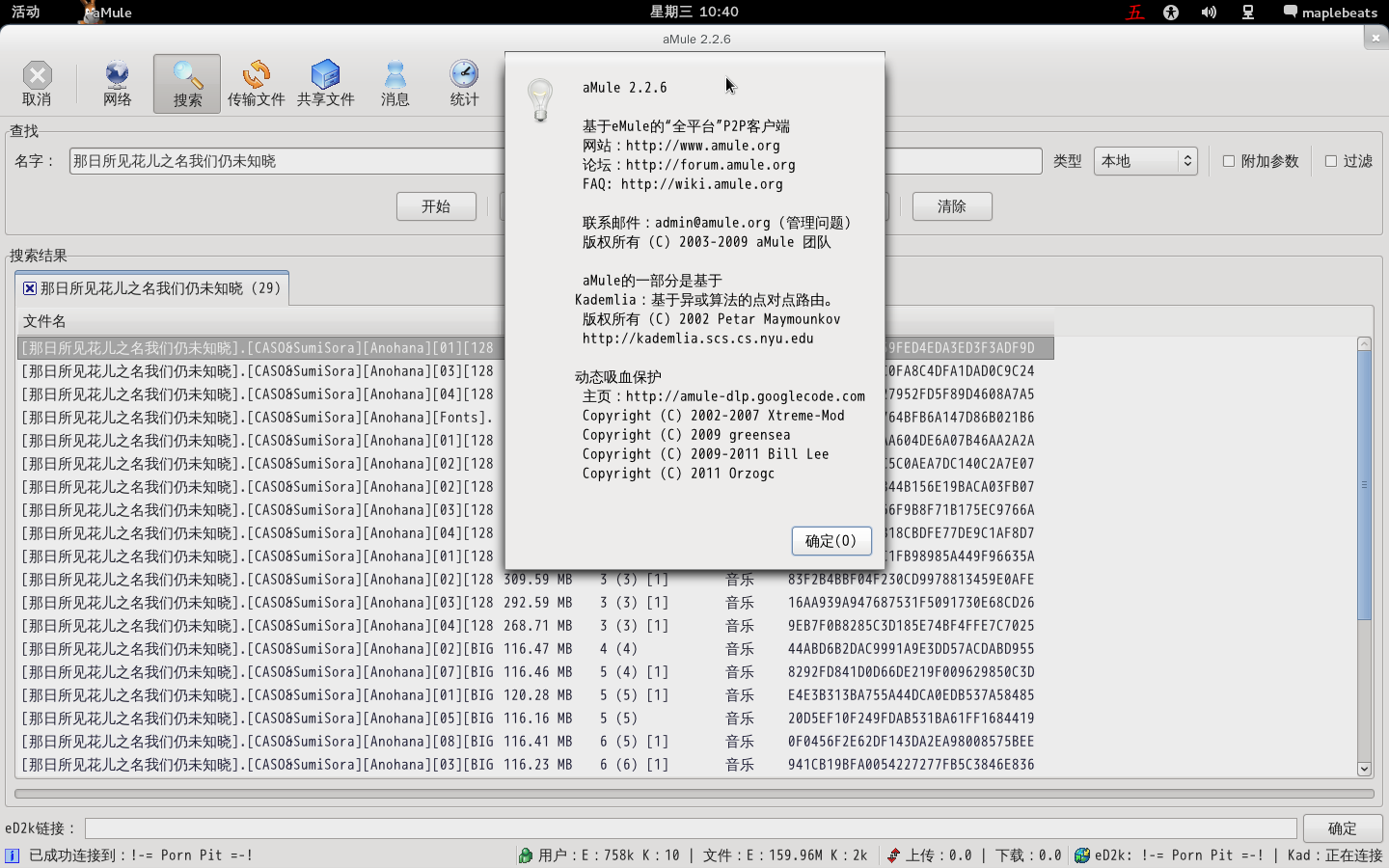Click the eD2k链接 input field
Viewport: 1389px width, 868px height.
(x=691, y=828)
